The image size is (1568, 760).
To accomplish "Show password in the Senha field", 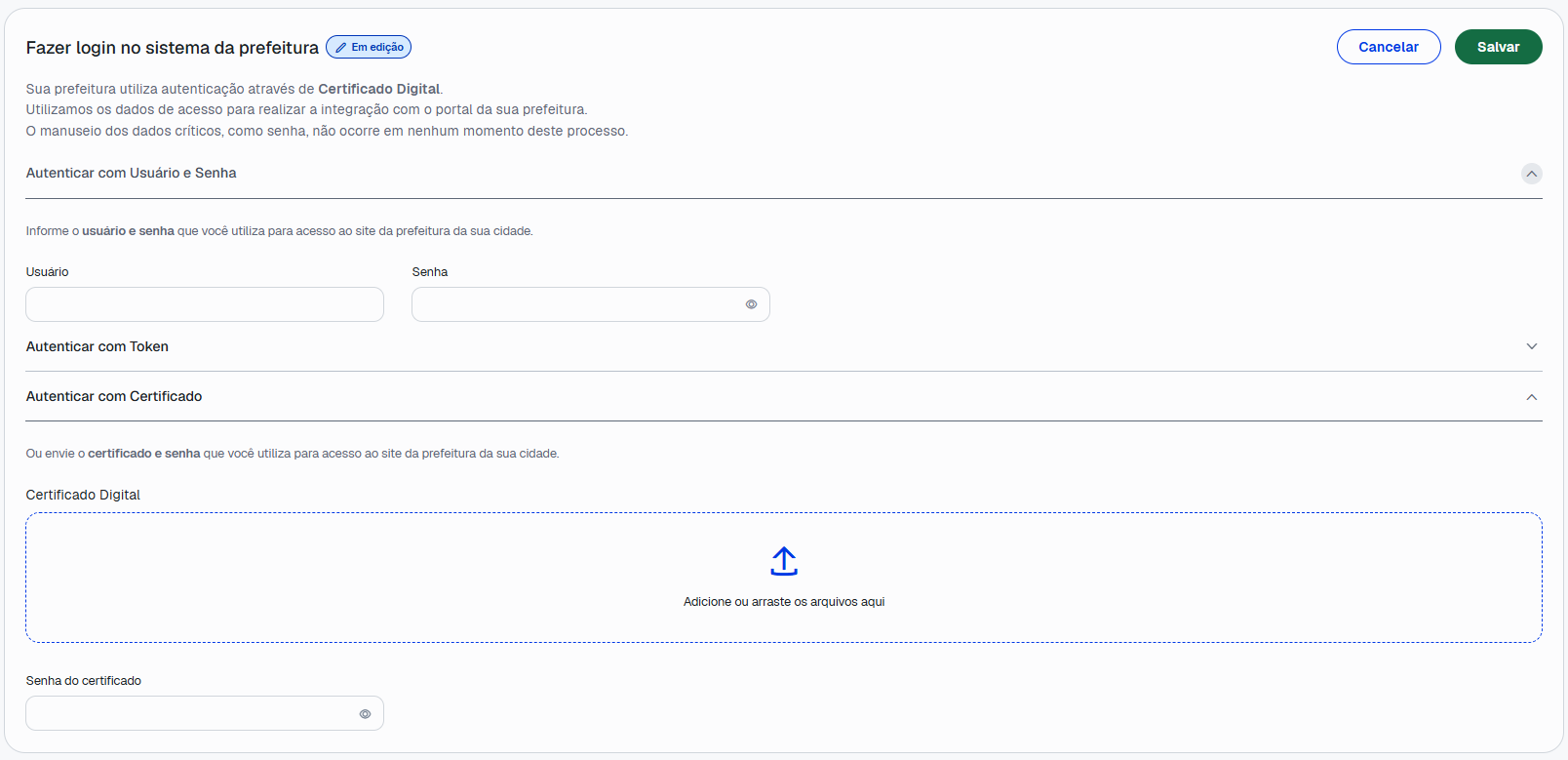I will pyautogui.click(x=751, y=304).
